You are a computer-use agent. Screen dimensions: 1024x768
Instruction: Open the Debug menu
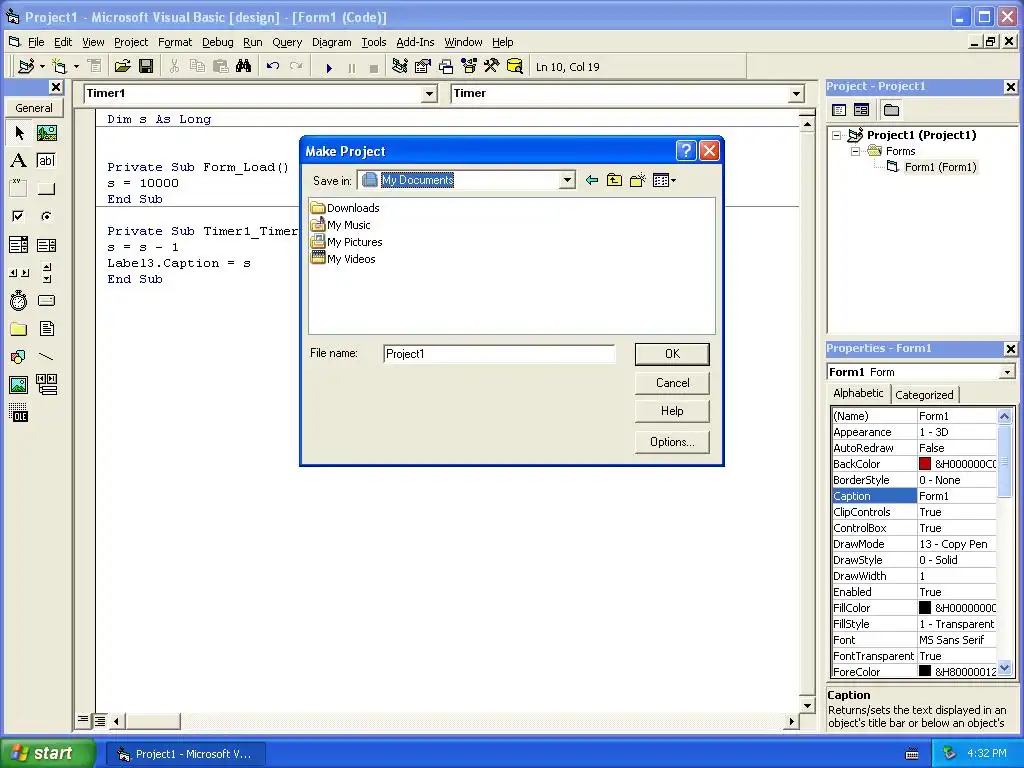point(217,42)
